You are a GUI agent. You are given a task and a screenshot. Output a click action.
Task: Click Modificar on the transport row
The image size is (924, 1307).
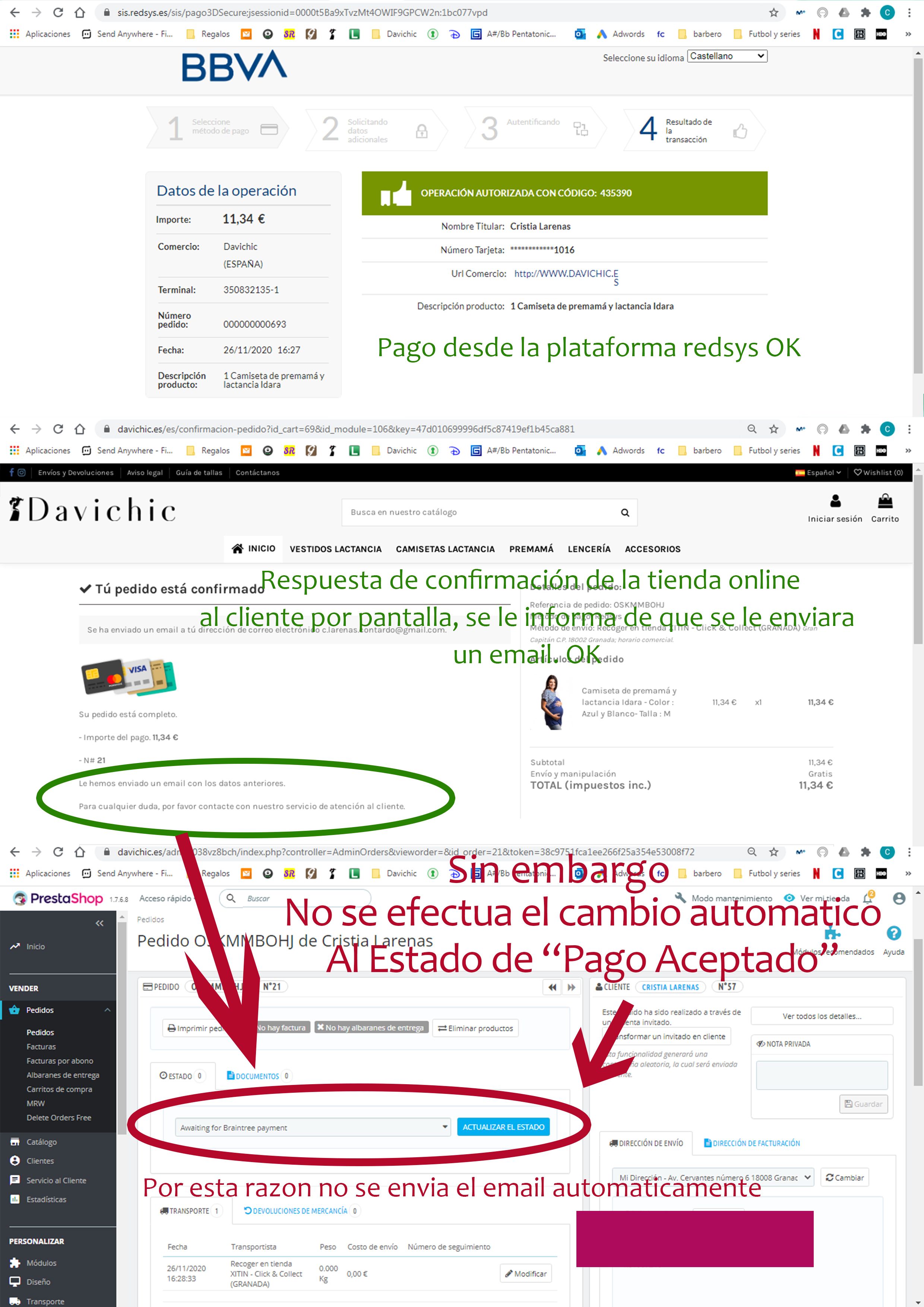(525, 1274)
